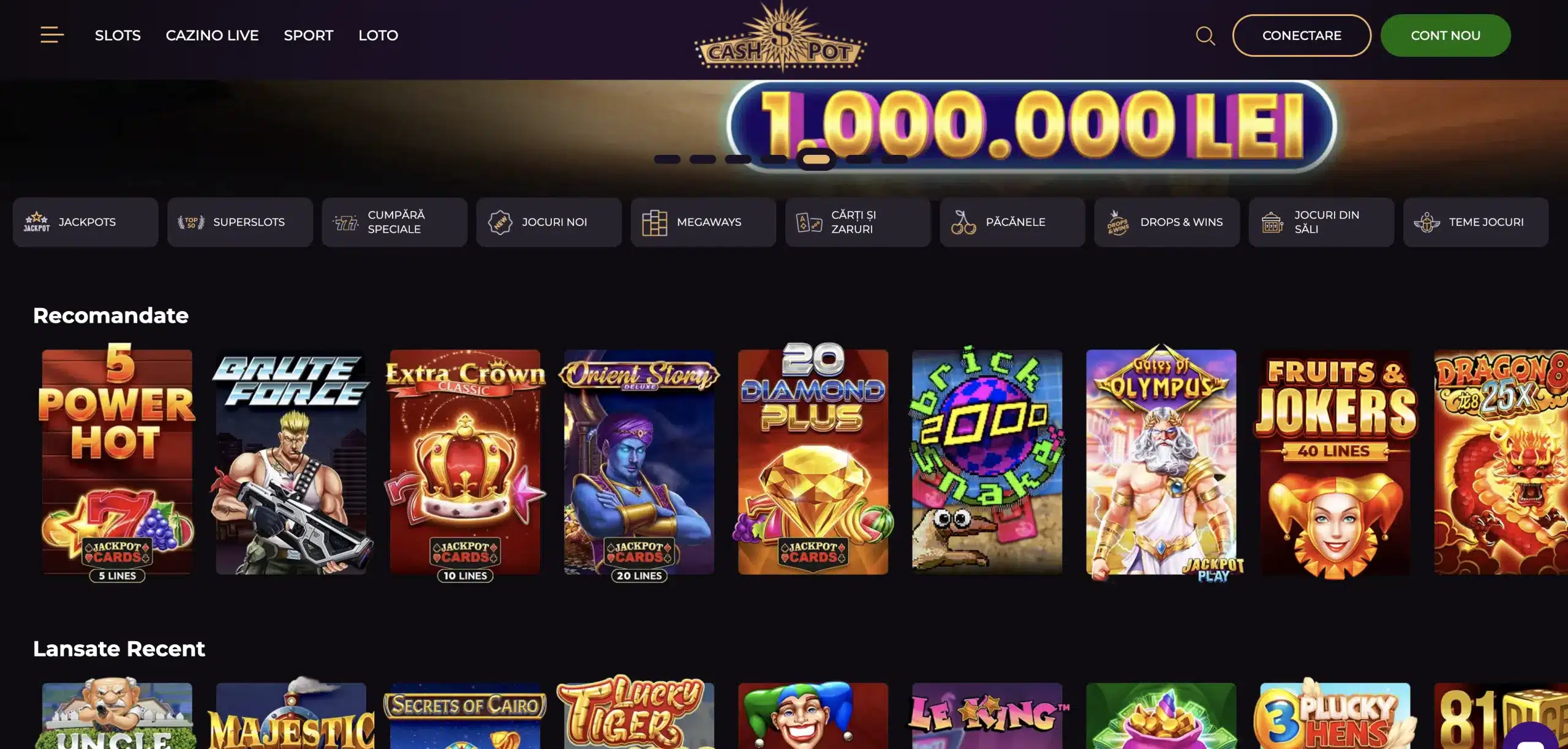Click the Conectare button
Viewport: 1568px width, 749px height.
[x=1302, y=36]
